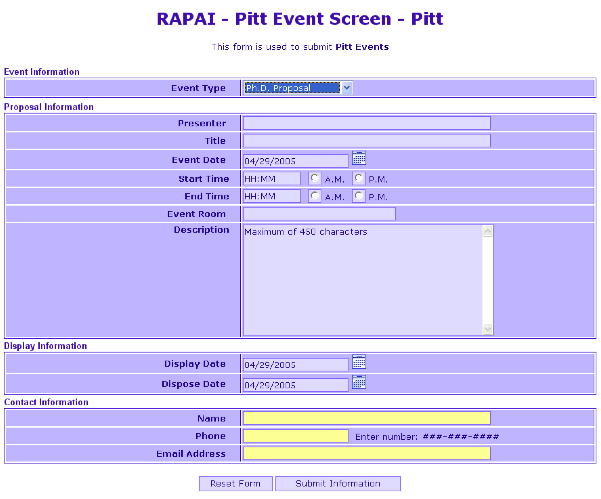The image size is (601, 499).
Task: Expand the Event Type dropdown
Action: [346, 88]
